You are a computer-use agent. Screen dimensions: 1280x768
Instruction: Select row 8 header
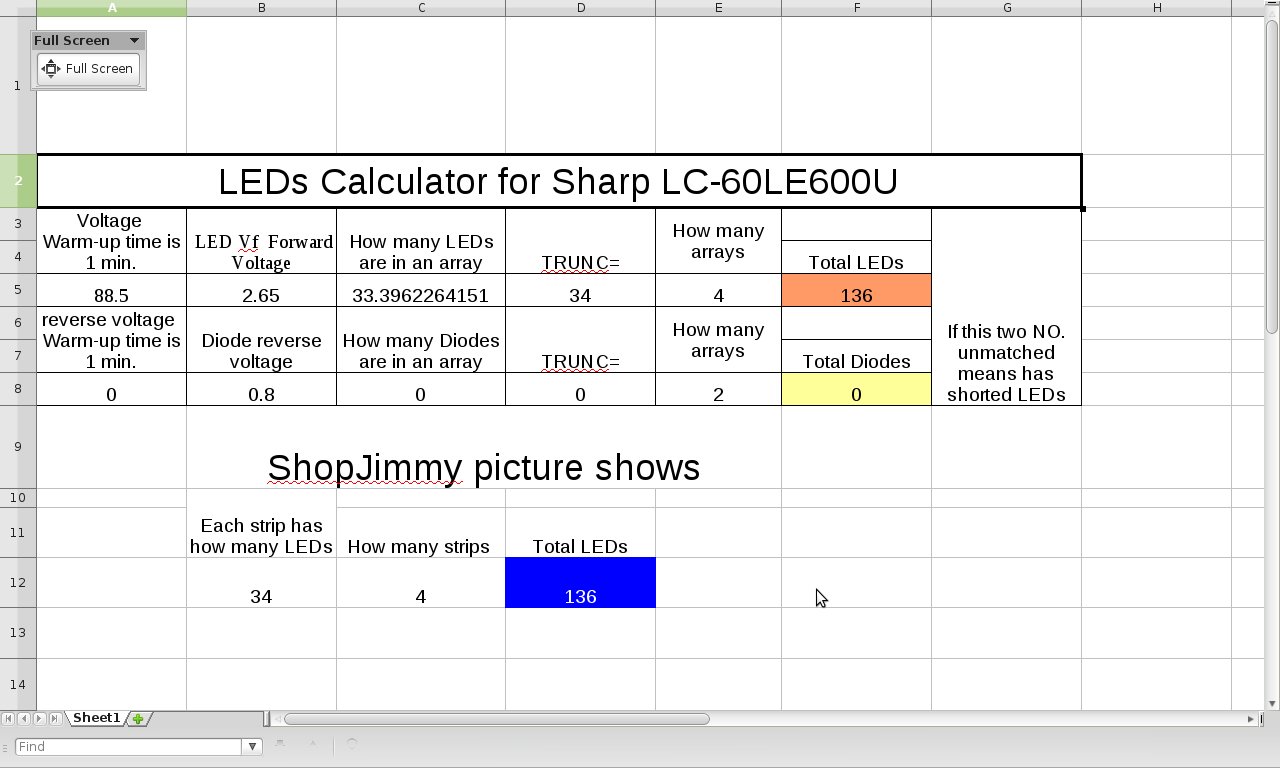pyautogui.click(x=18, y=389)
